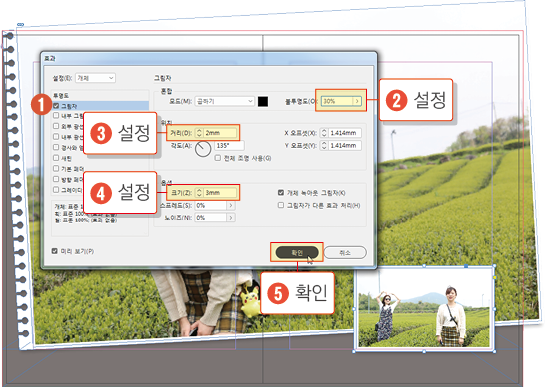Click the effects summary text box
Screen dimensions: 545x387
click(100, 218)
